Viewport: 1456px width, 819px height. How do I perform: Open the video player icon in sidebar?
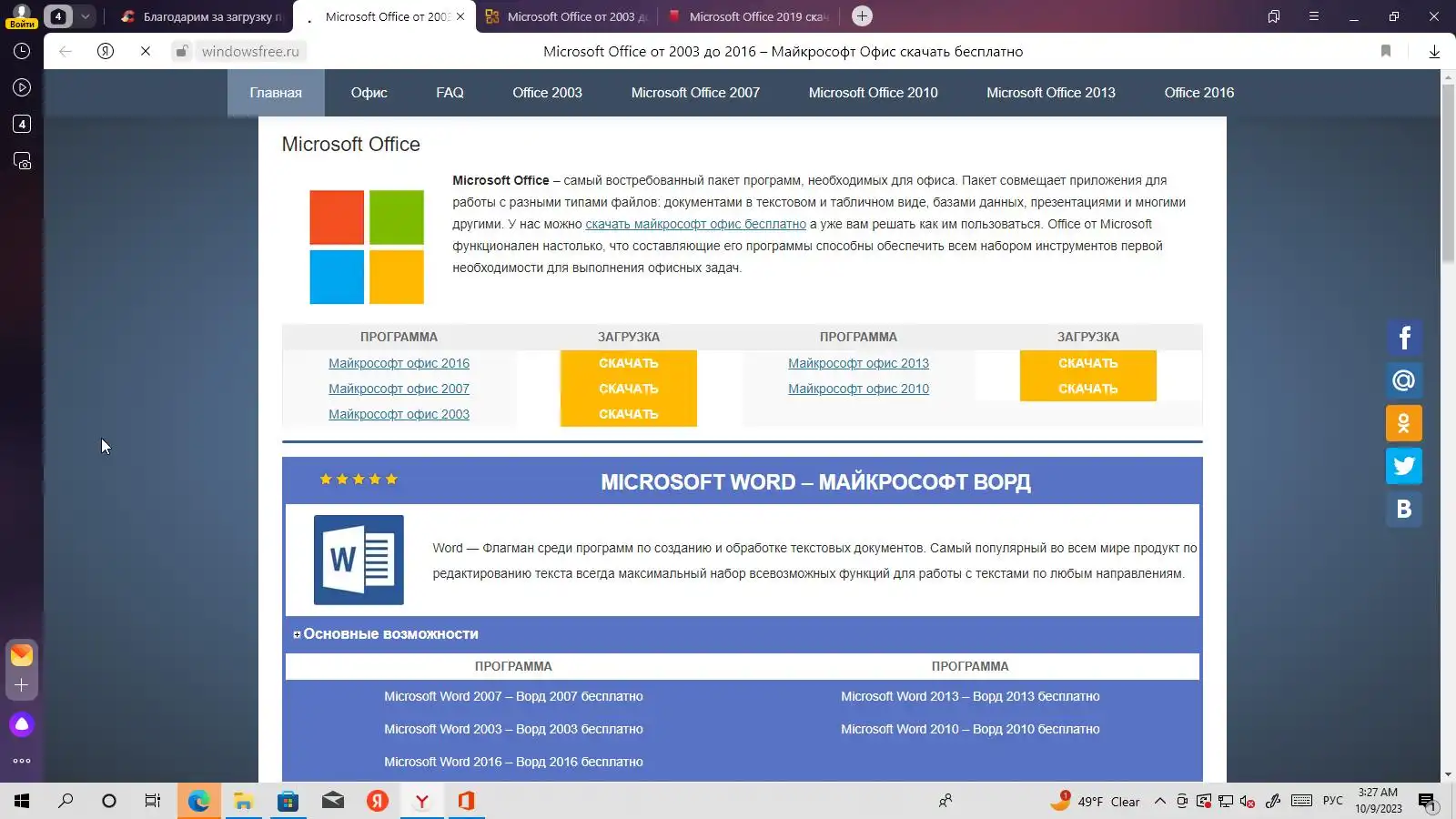22,88
